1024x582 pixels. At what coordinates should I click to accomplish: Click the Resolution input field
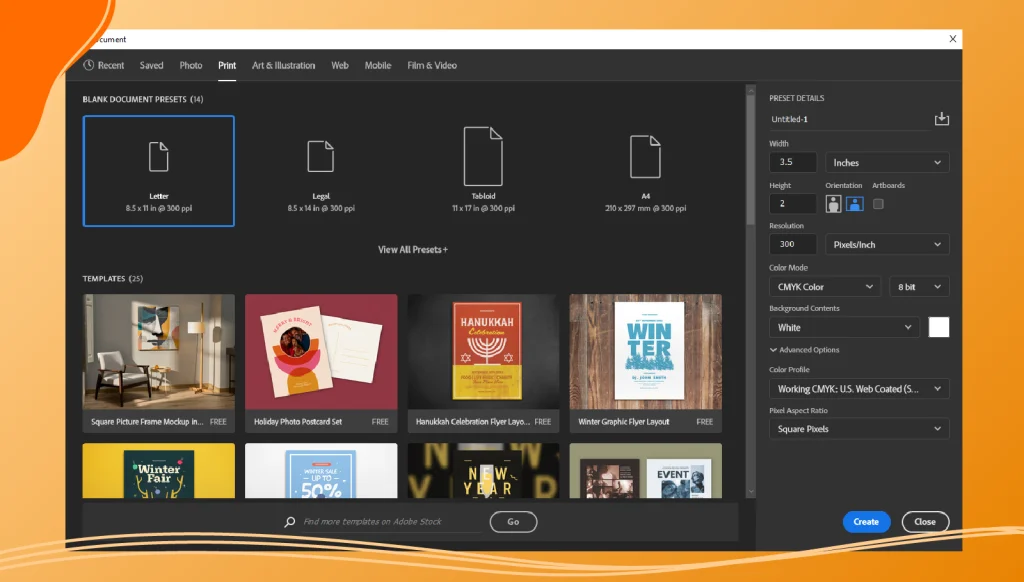(793, 244)
